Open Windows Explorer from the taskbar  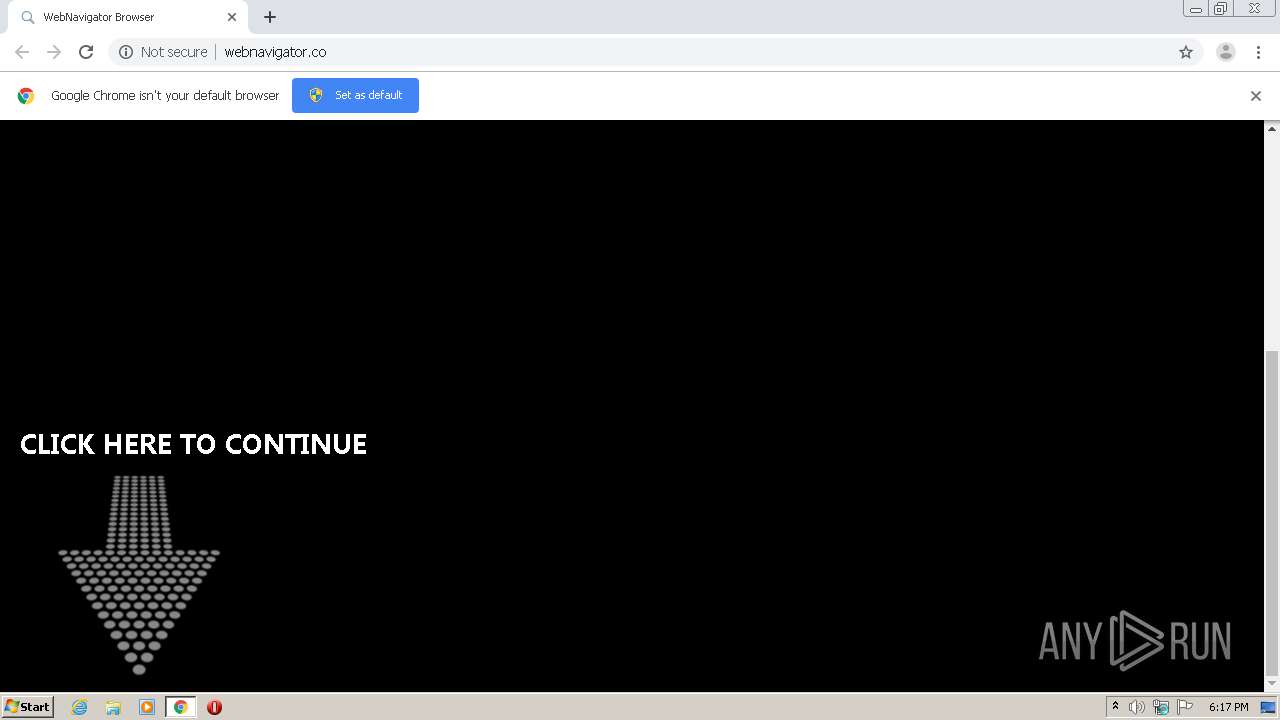(x=113, y=707)
